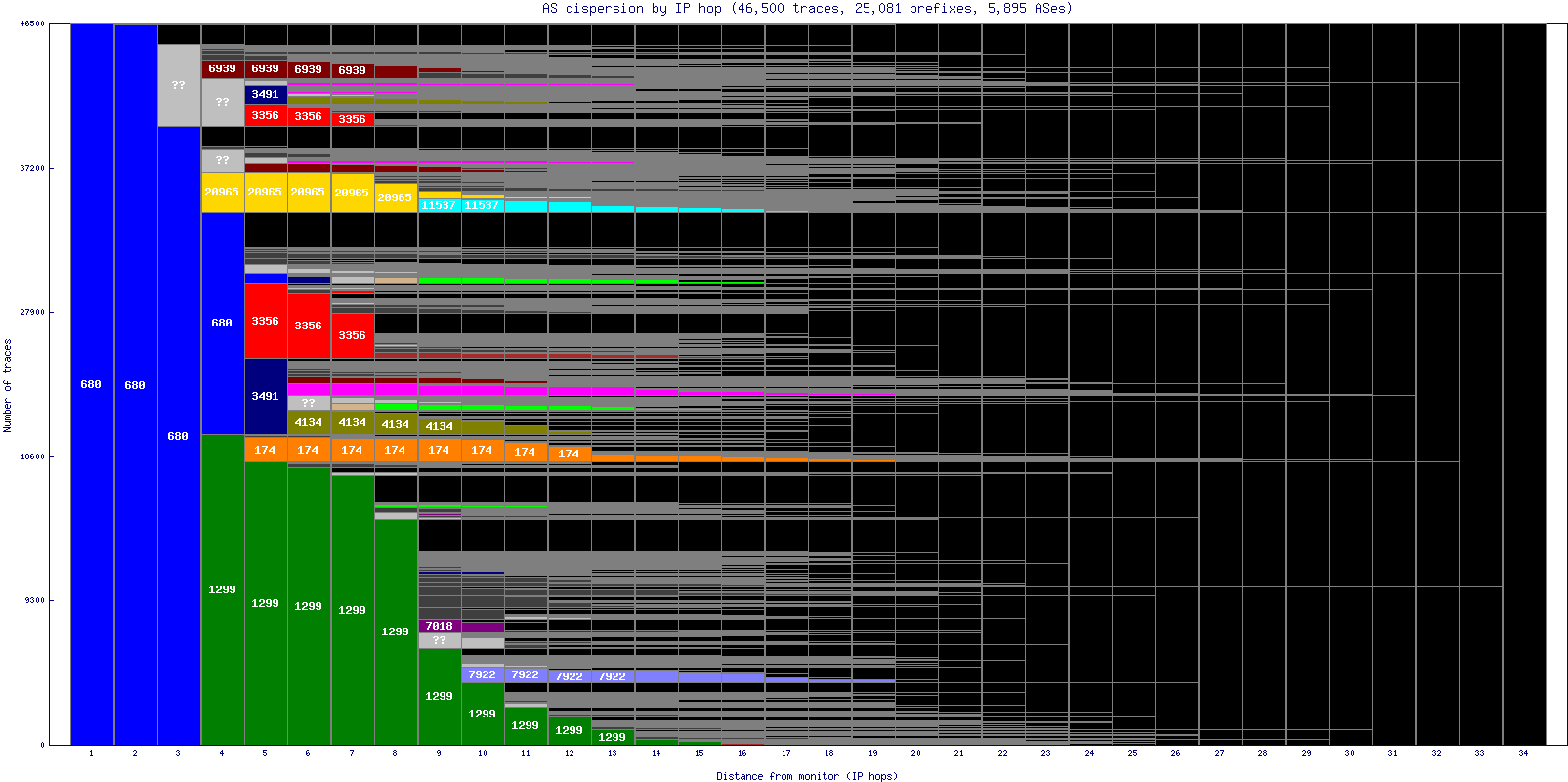Click the 37200 y-axis tick label
The height and width of the screenshot is (782, 1568).
[x=32, y=168]
